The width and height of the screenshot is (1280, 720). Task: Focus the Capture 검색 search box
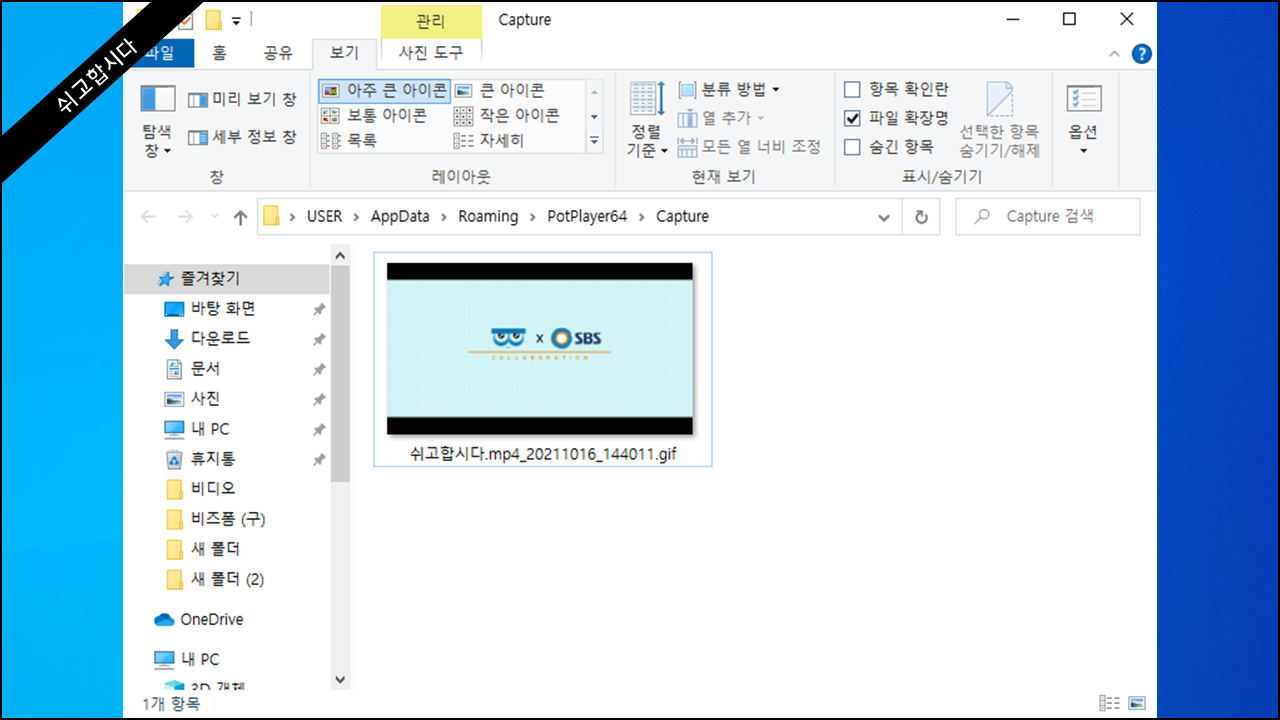coord(1047,217)
